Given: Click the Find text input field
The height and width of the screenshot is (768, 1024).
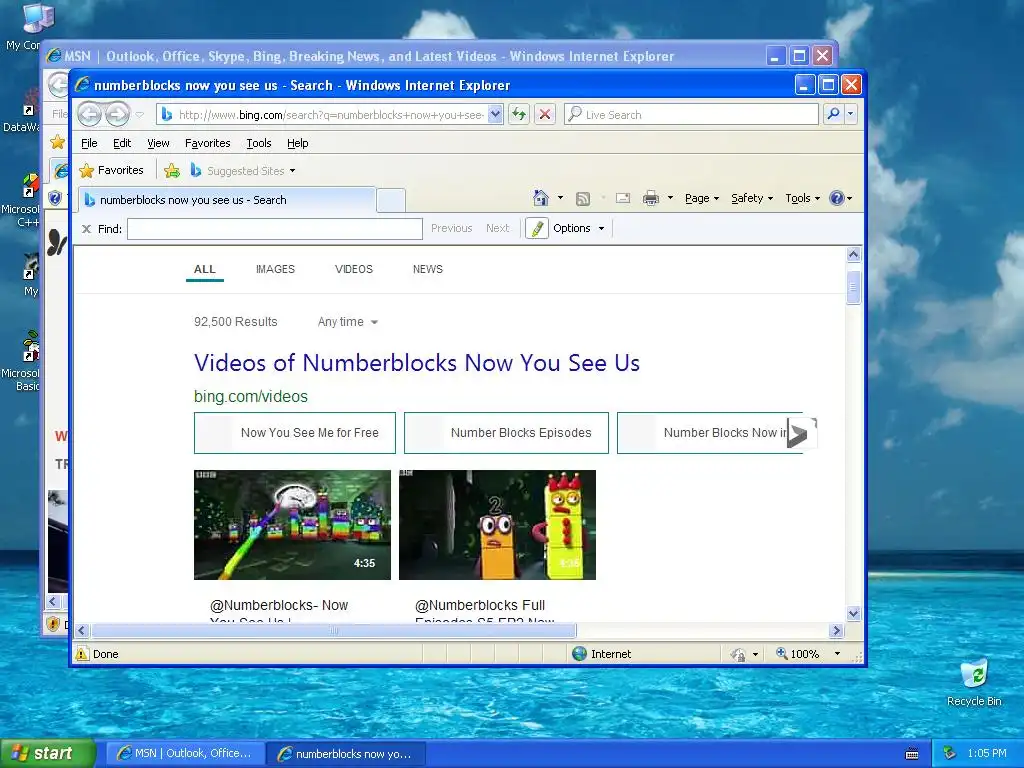Looking at the screenshot, I should [275, 229].
